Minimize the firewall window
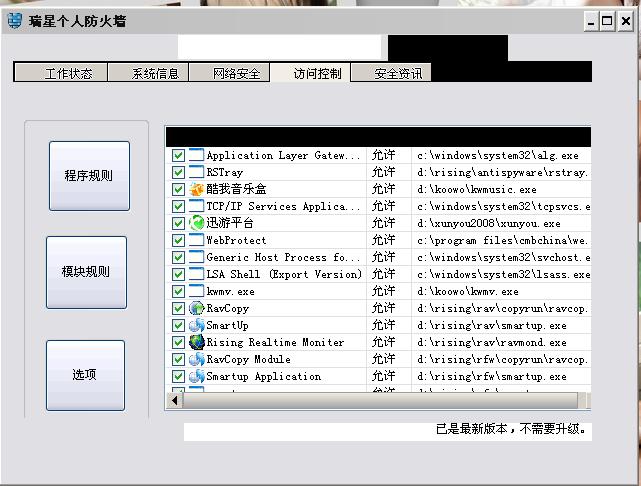Image resolution: width=641 pixels, height=486 pixels. pyautogui.click(x=591, y=21)
